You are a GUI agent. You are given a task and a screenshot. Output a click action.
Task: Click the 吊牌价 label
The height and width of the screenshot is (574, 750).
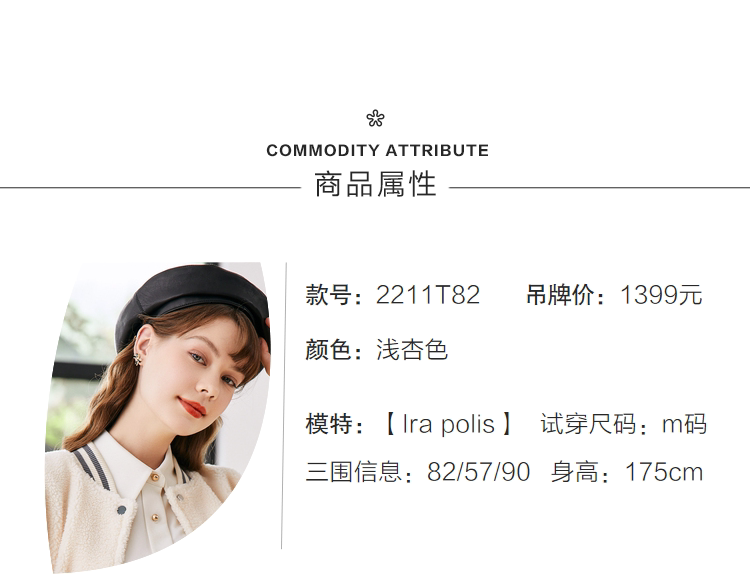tap(560, 296)
